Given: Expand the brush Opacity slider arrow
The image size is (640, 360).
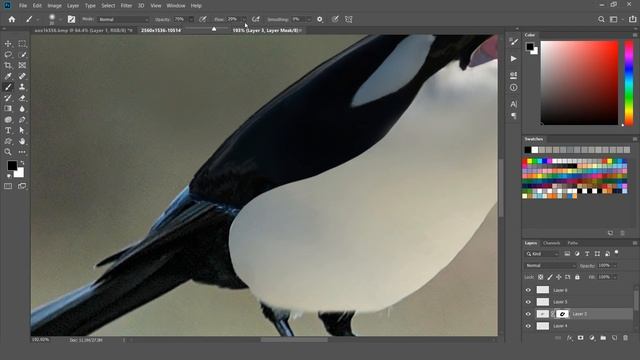Looking at the screenshot, I should tap(191, 19).
